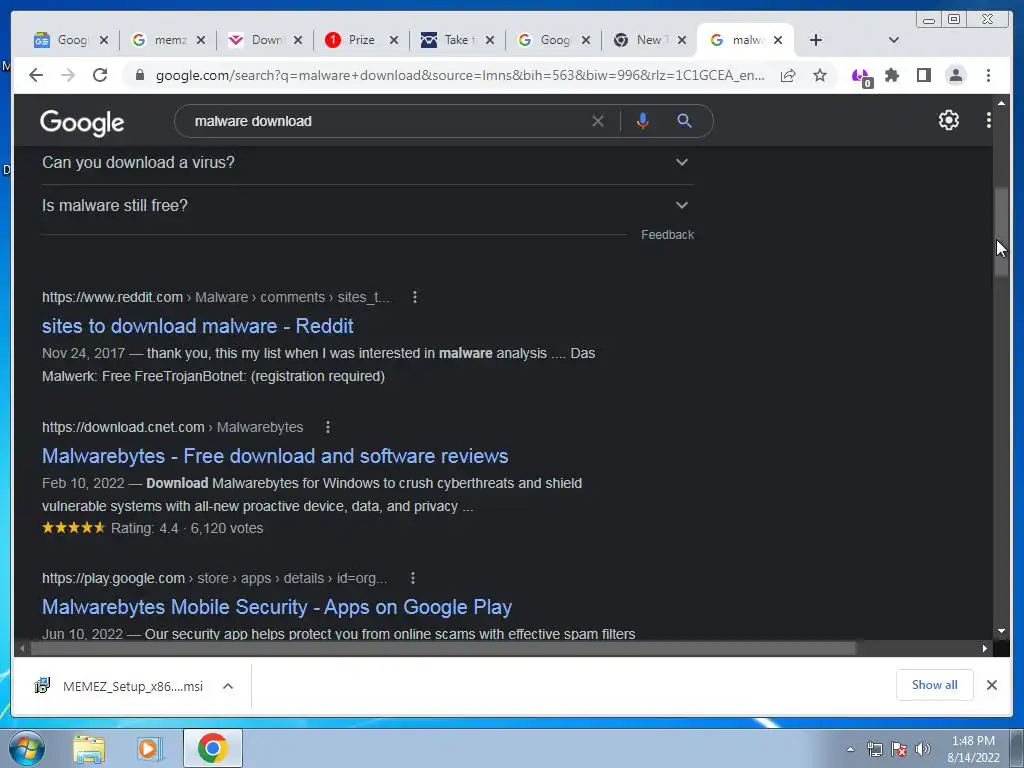Close the downloads bar
The height and width of the screenshot is (768, 1024).
tap(992, 685)
